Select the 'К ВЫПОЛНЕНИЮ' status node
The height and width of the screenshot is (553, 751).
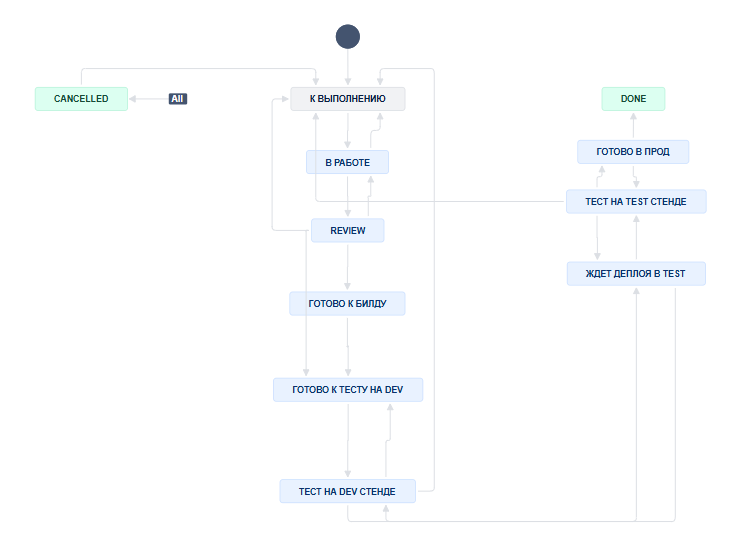pyautogui.click(x=348, y=99)
